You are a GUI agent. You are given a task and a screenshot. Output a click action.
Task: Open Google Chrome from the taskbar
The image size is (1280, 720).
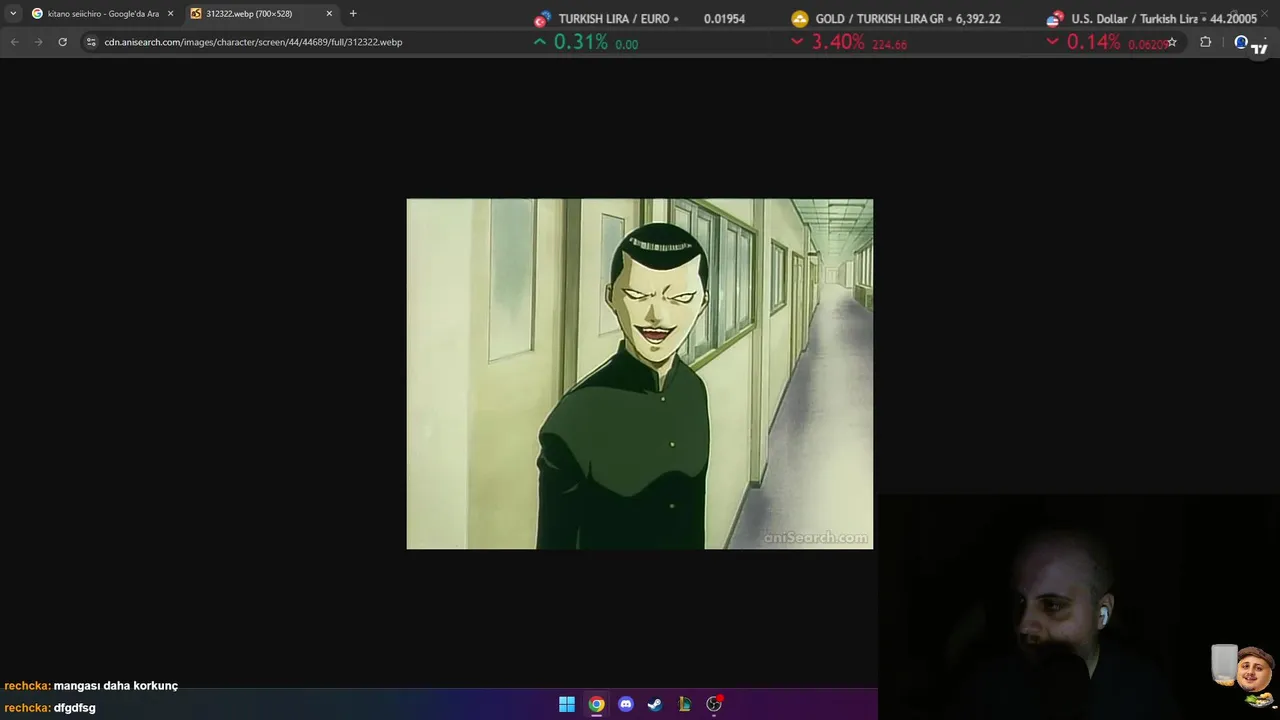coord(596,704)
